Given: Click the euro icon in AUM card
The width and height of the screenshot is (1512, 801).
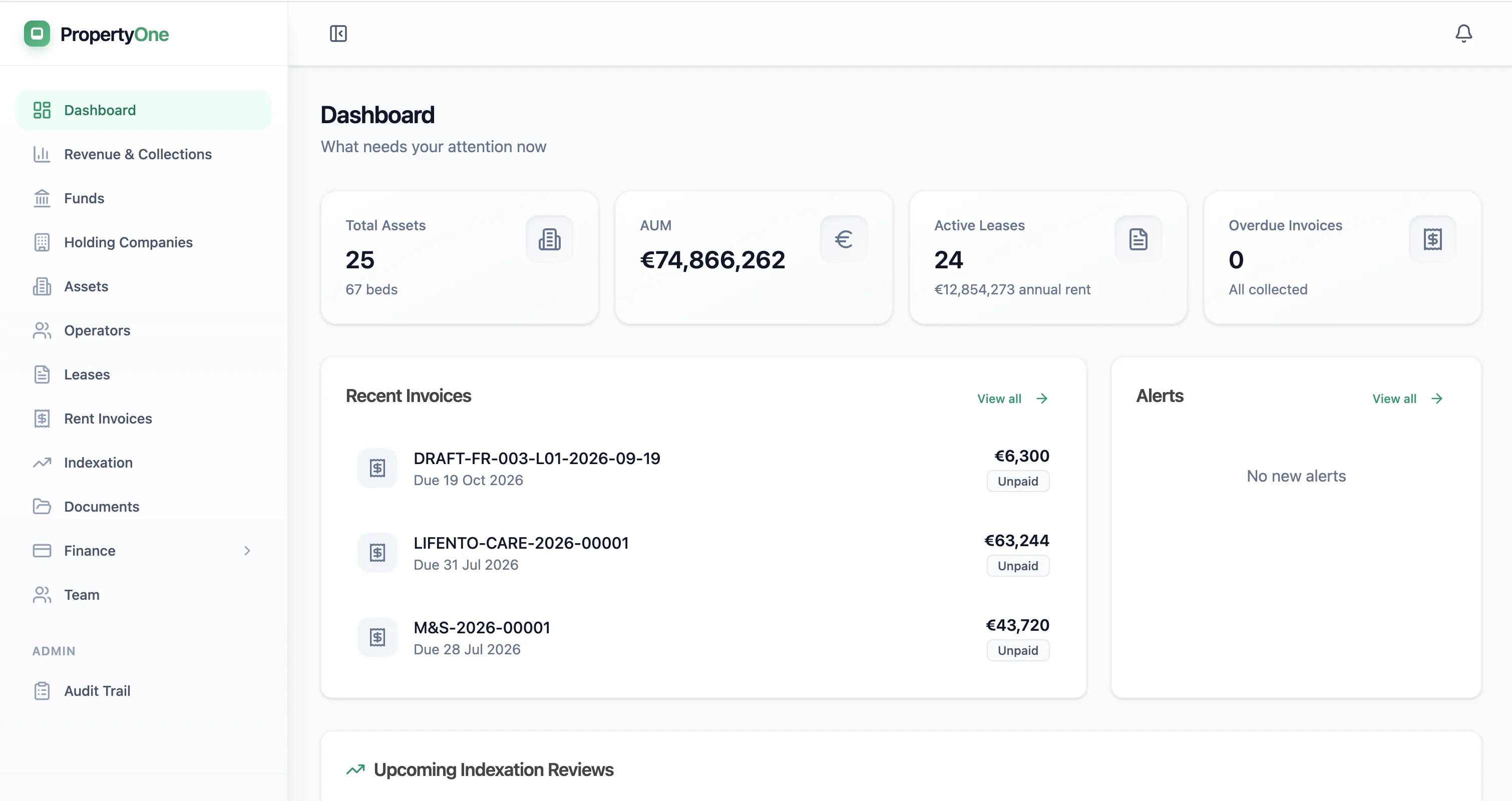Looking at the screenshot, I should tap(844, 239).
